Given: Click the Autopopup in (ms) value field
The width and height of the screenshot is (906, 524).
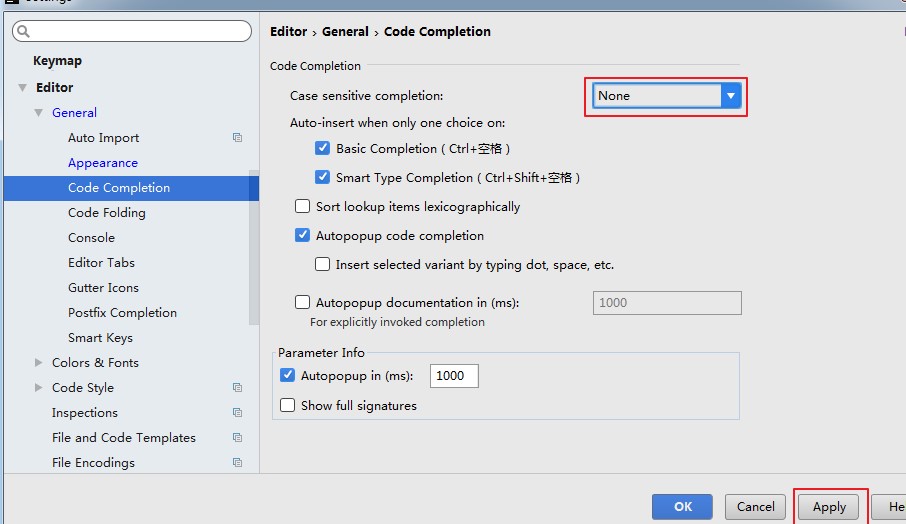Looking at the screenshot, I should coord(454,376).
